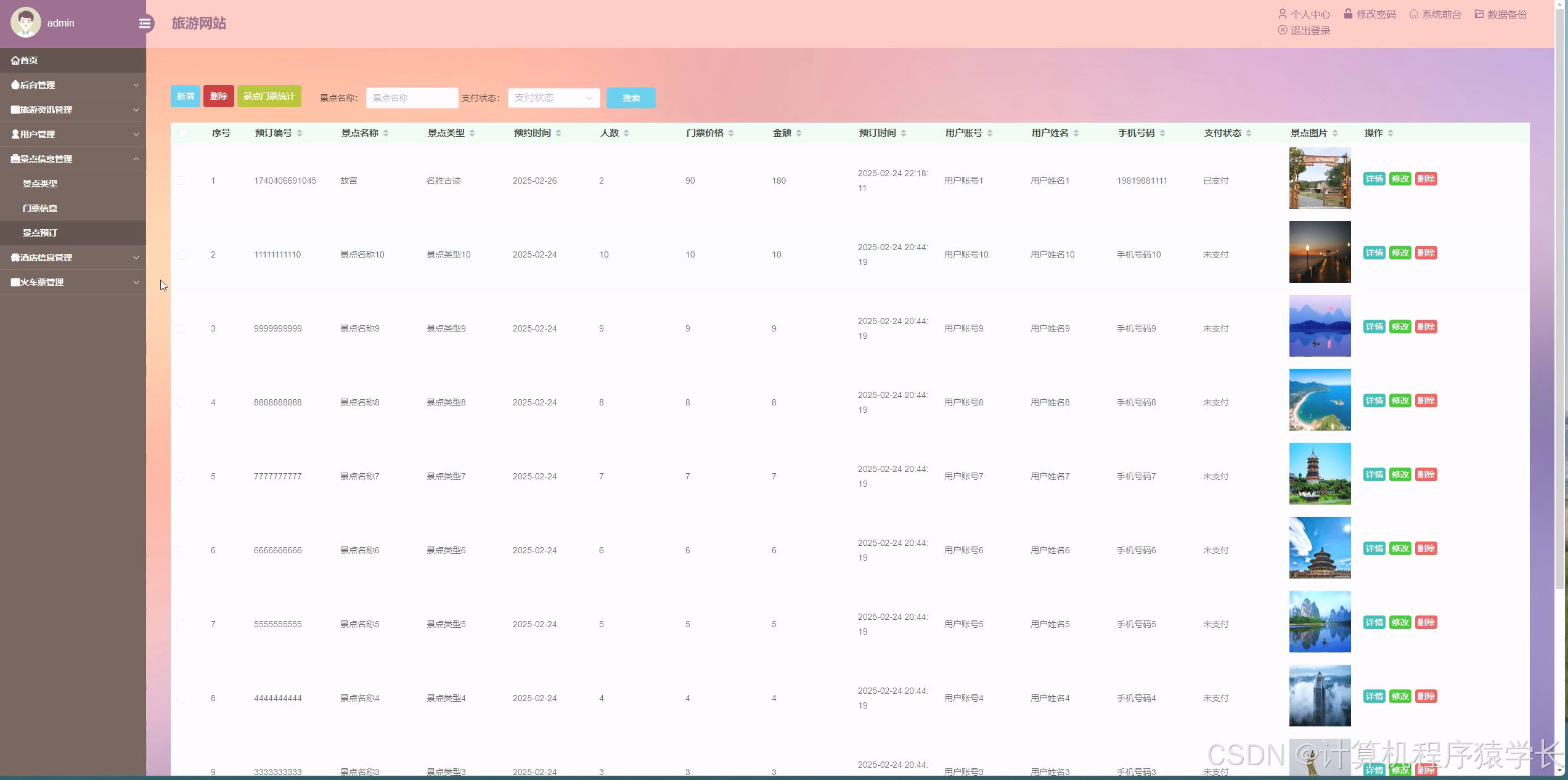The height and width of the screenshot is (780, 1568).
Task: Click the admin avatar picture
Action: click(x=25, y=23)
